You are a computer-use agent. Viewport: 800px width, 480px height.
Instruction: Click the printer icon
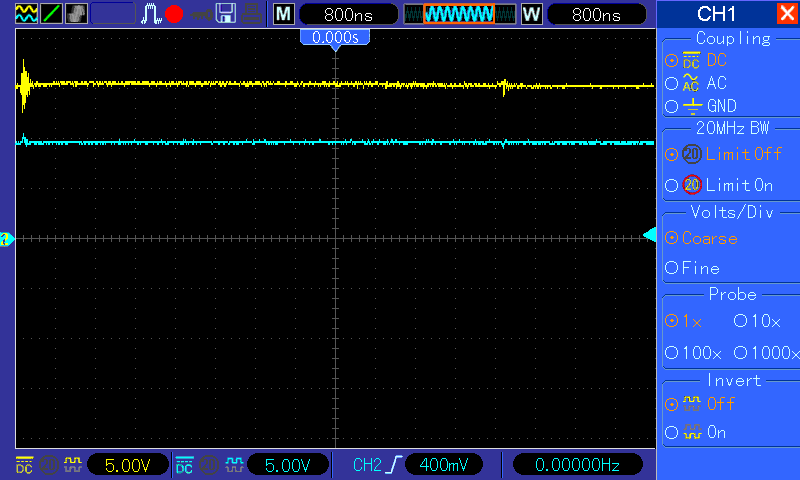(252, 14)
